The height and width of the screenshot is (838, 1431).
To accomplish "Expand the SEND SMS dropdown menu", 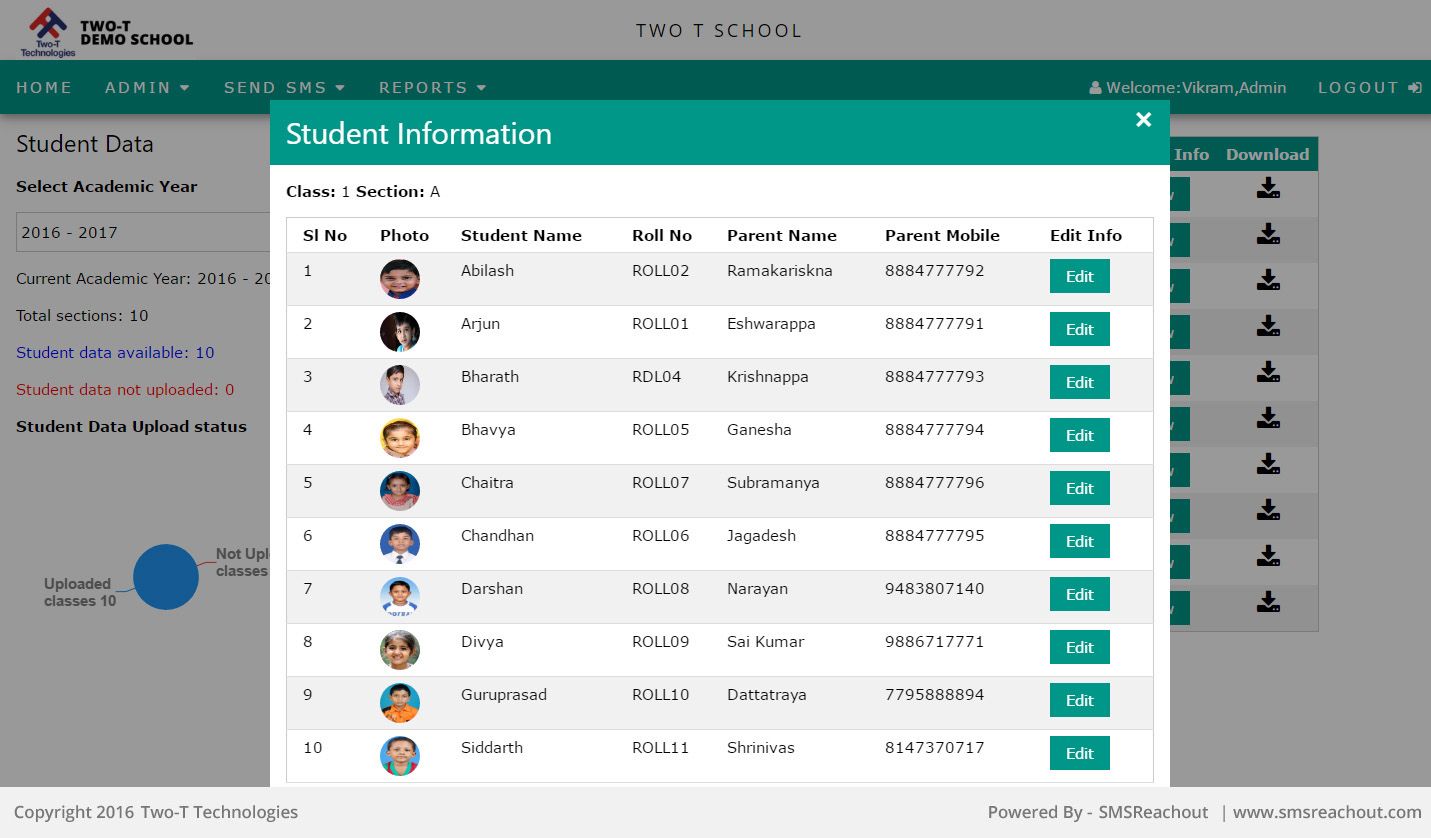I will [285, 88].
